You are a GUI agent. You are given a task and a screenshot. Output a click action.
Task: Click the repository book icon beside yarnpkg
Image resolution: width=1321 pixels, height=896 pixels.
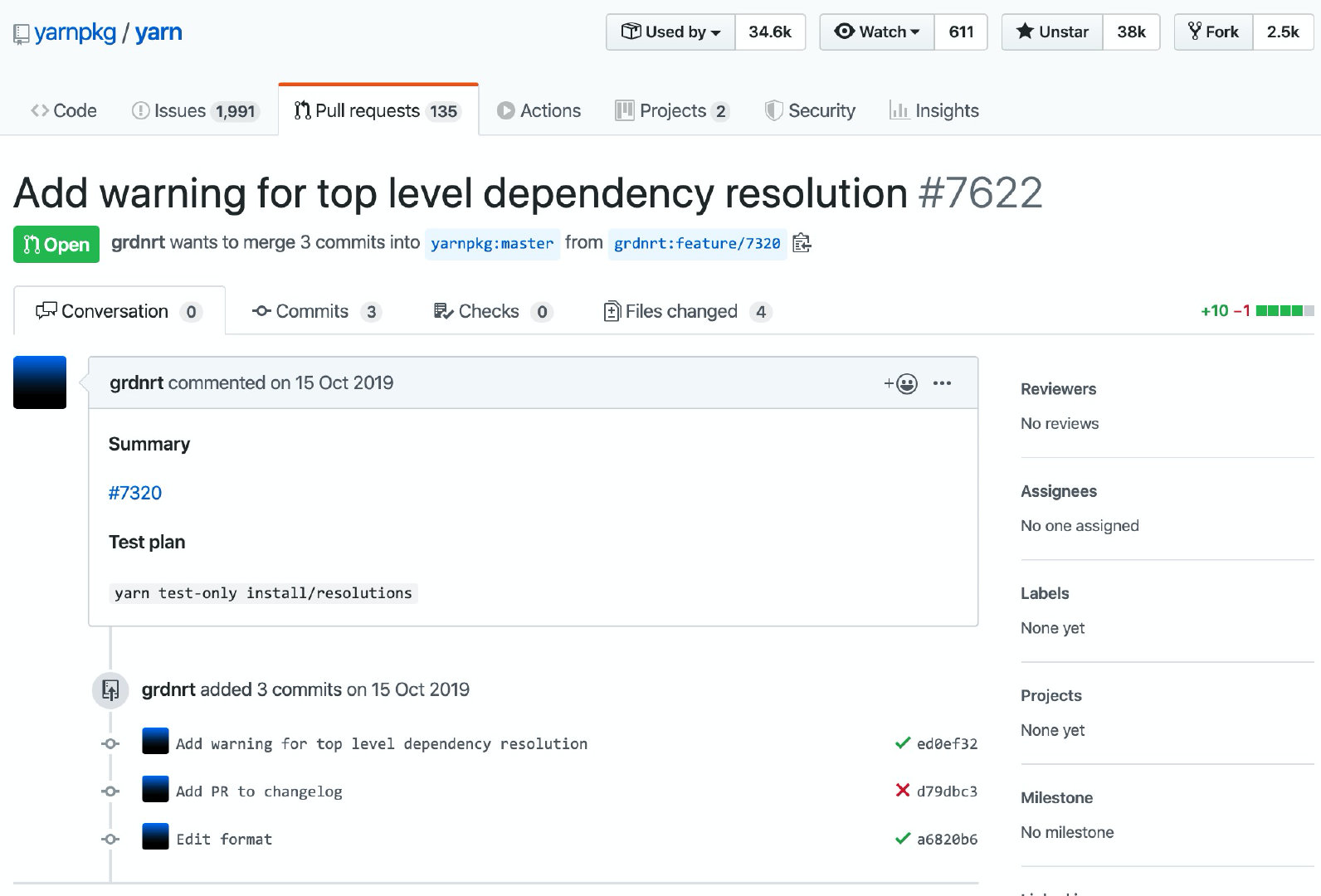point(22,34)
